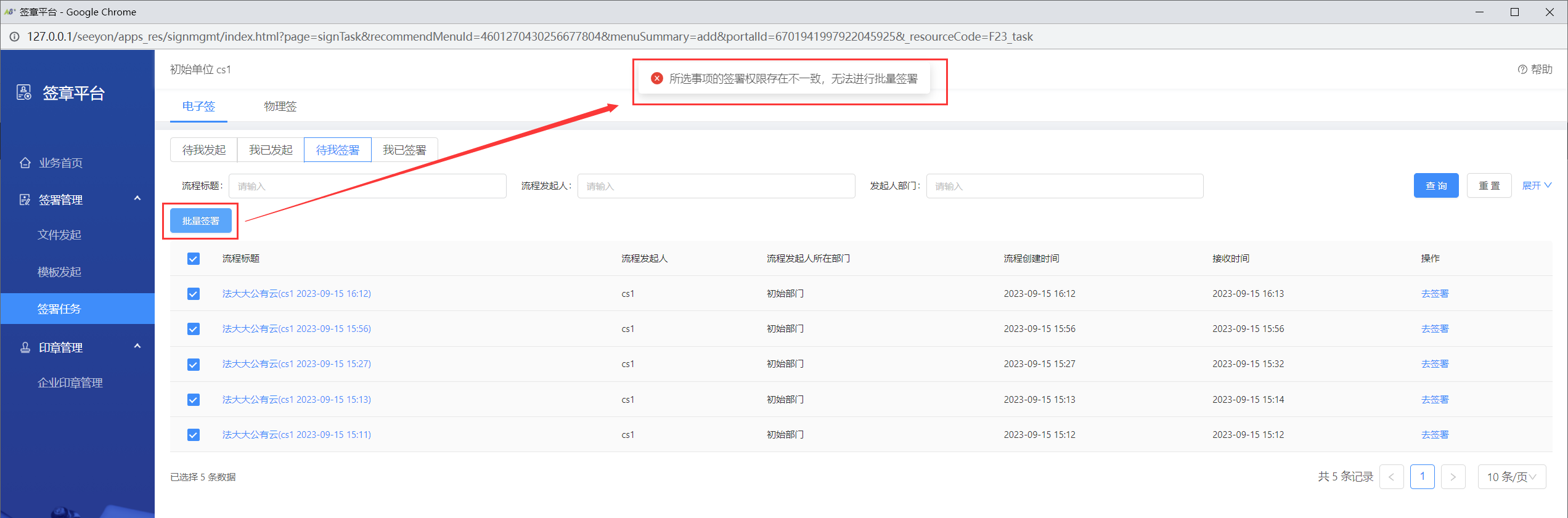This screenshot has height=518, width=1568.
Task: Click the red error icon in notification
Action: (x=657, y=79)
